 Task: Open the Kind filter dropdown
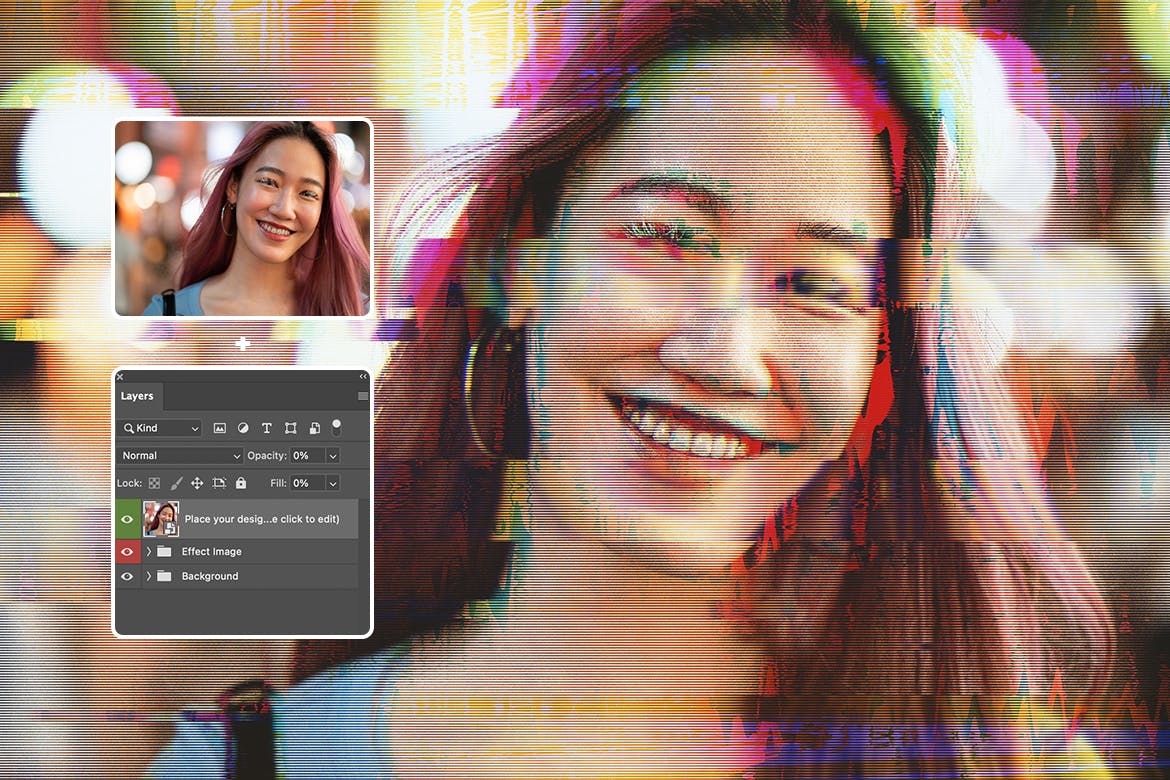(158, 428)
